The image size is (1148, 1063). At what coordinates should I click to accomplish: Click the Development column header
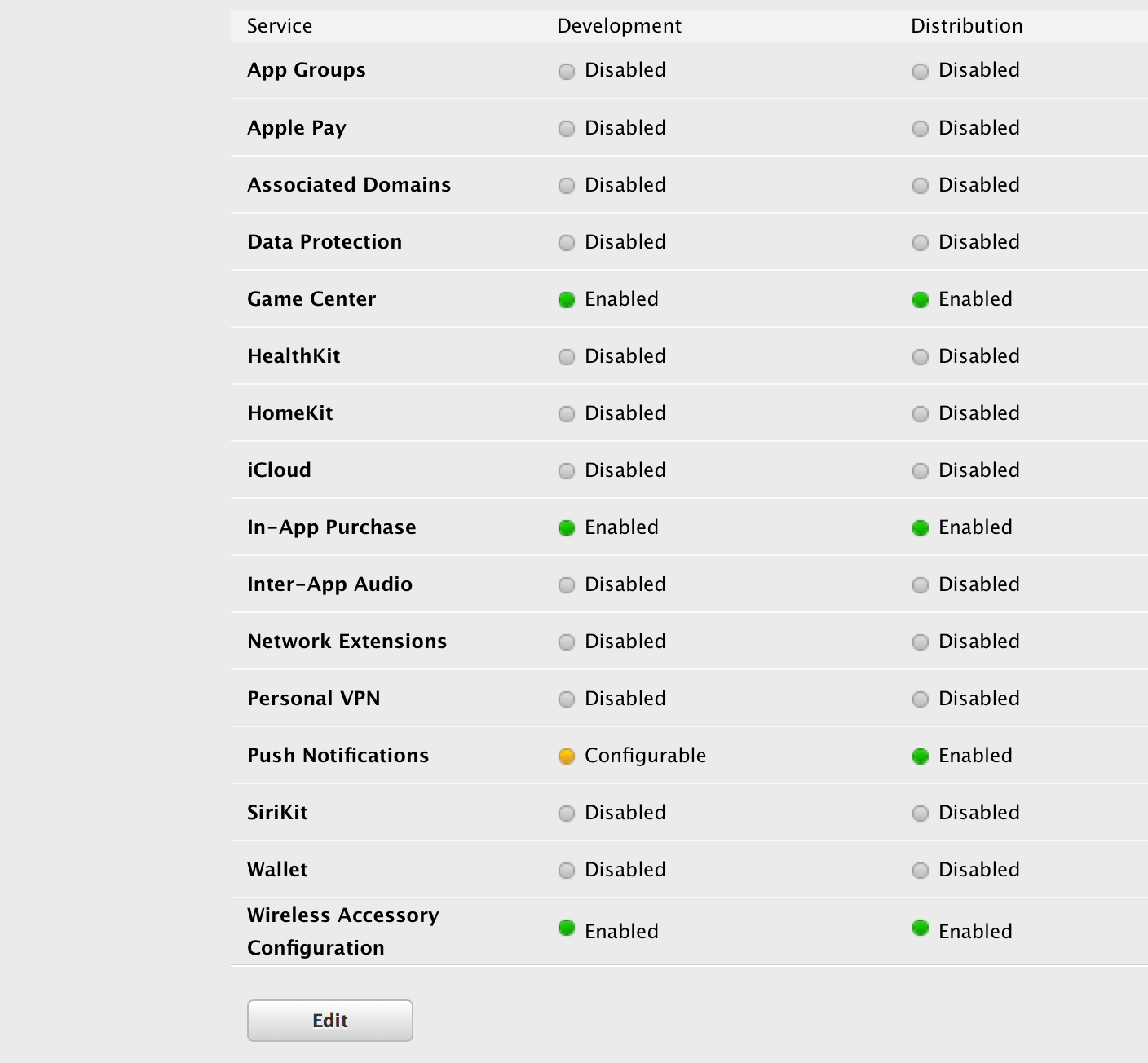pyautogui.click(x=618, y=26)
